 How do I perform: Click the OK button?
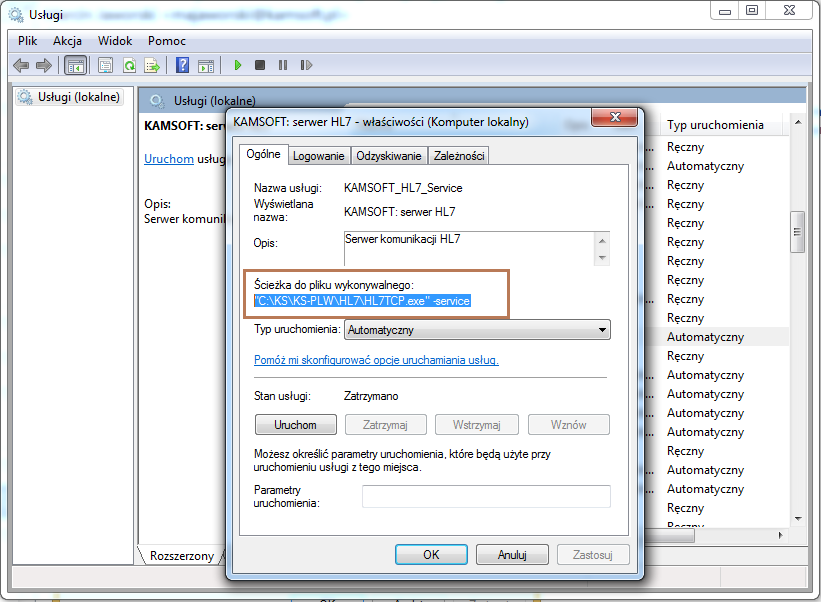tap(431, 555)
